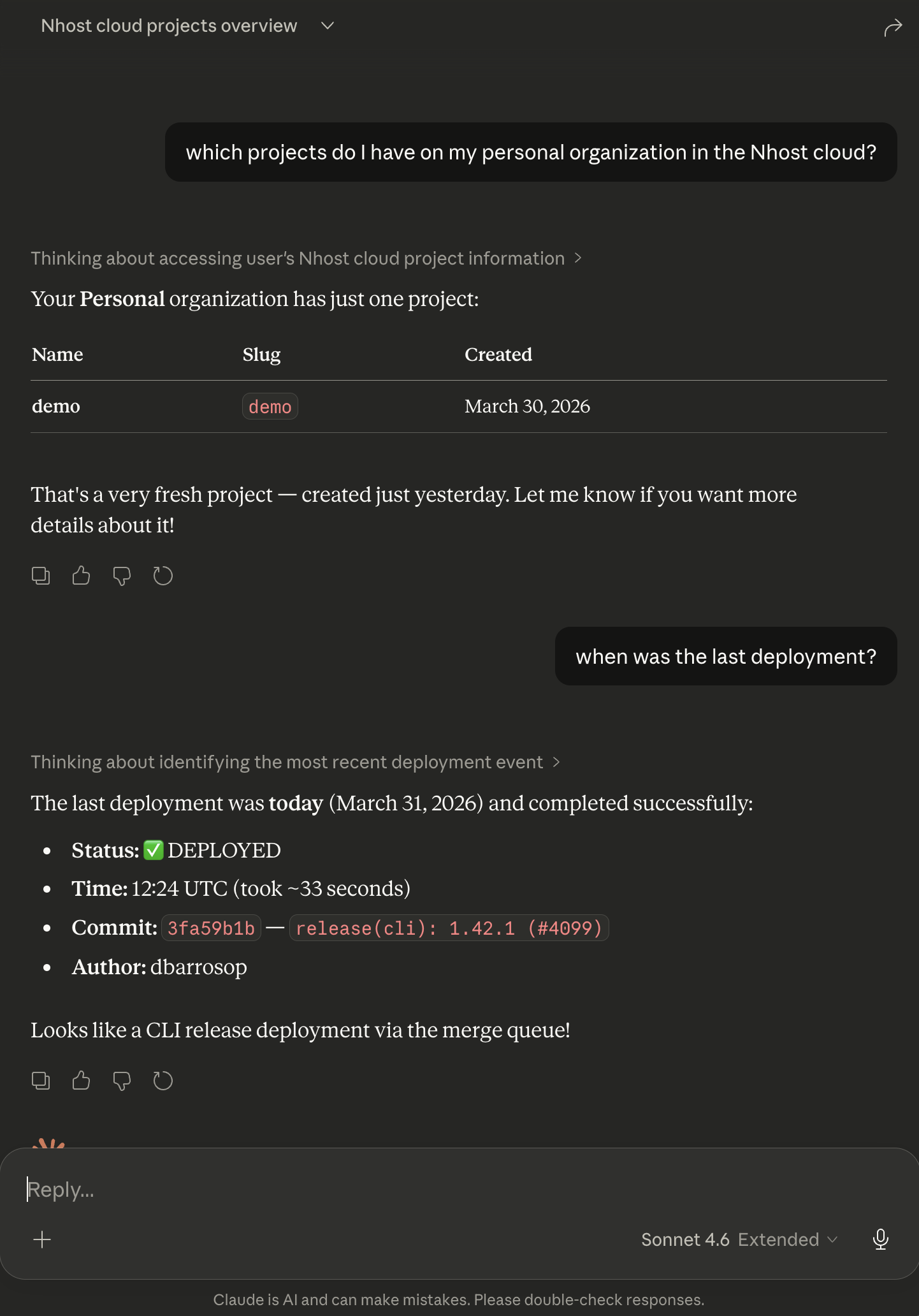Thumbs down the deployment response
919x1316 pixels.
coord(122,1081)
